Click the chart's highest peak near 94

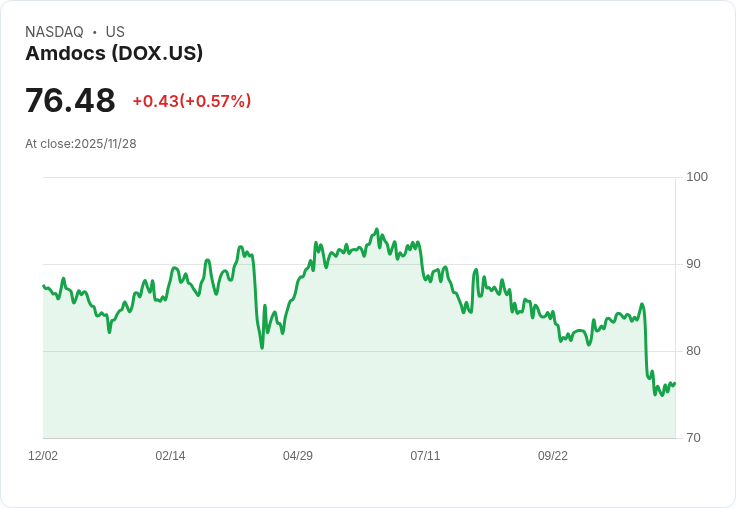(376, 230)
